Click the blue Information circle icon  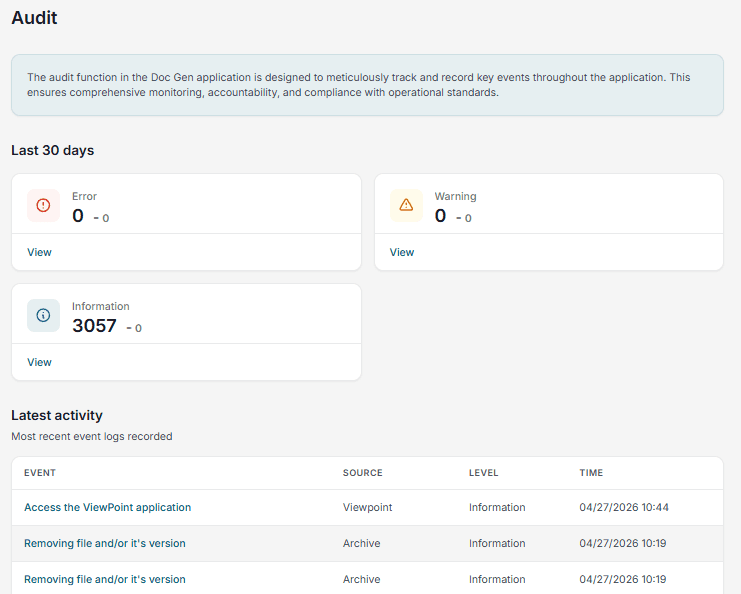(43, 315)
